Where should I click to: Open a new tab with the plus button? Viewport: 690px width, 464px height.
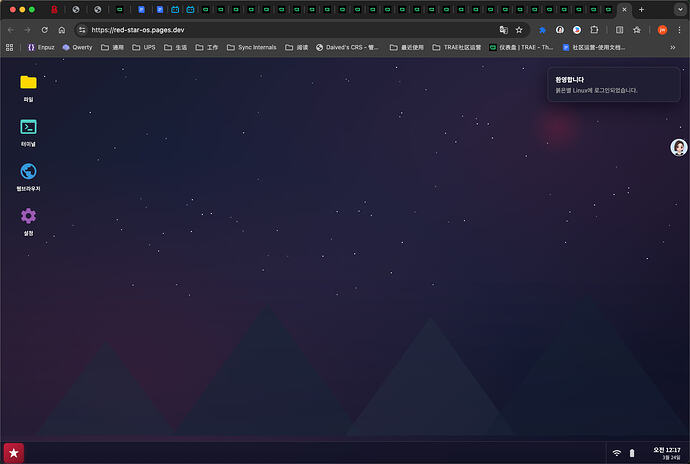coord(642,9)
